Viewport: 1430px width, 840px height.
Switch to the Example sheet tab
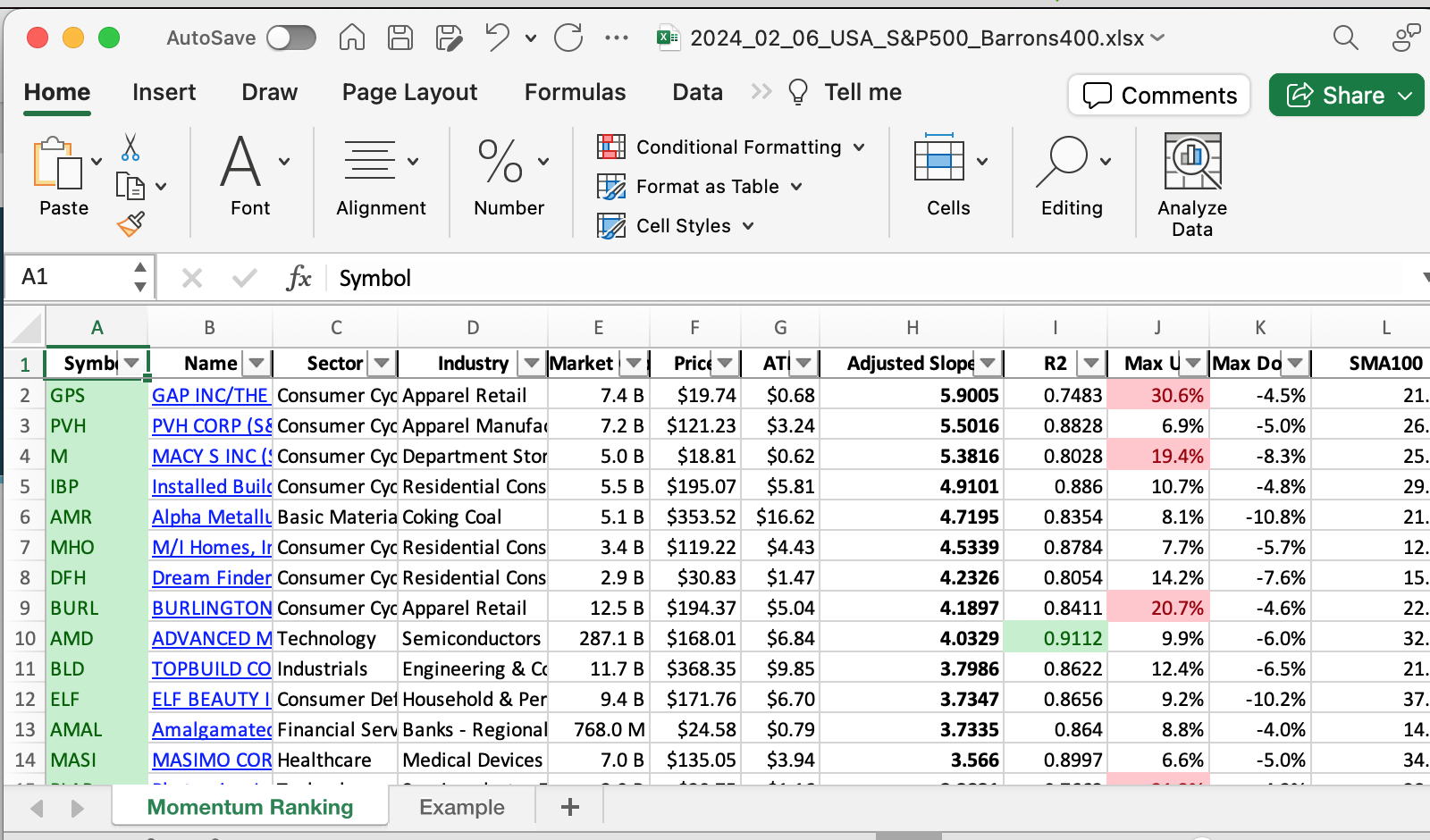pyautogui.click(x=462, y=807)
